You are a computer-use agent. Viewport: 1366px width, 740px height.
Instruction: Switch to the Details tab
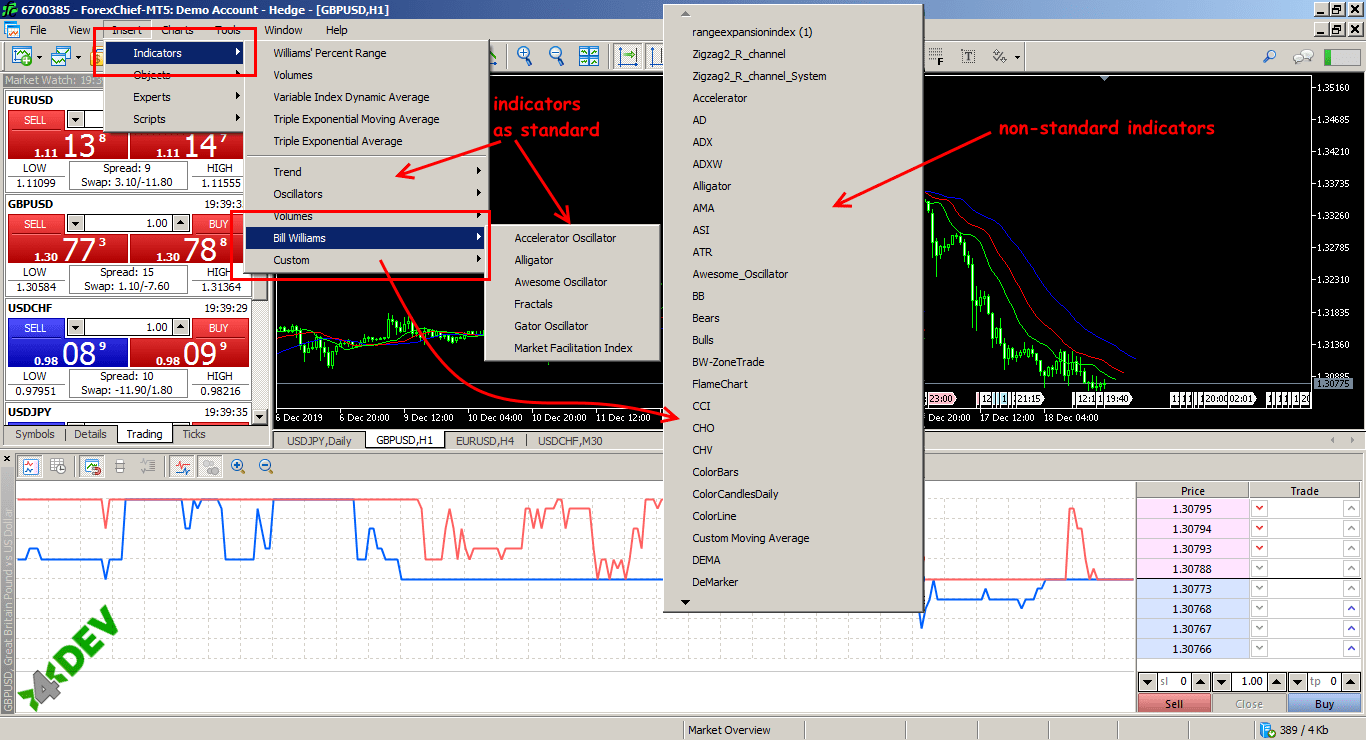pos(90,434)
